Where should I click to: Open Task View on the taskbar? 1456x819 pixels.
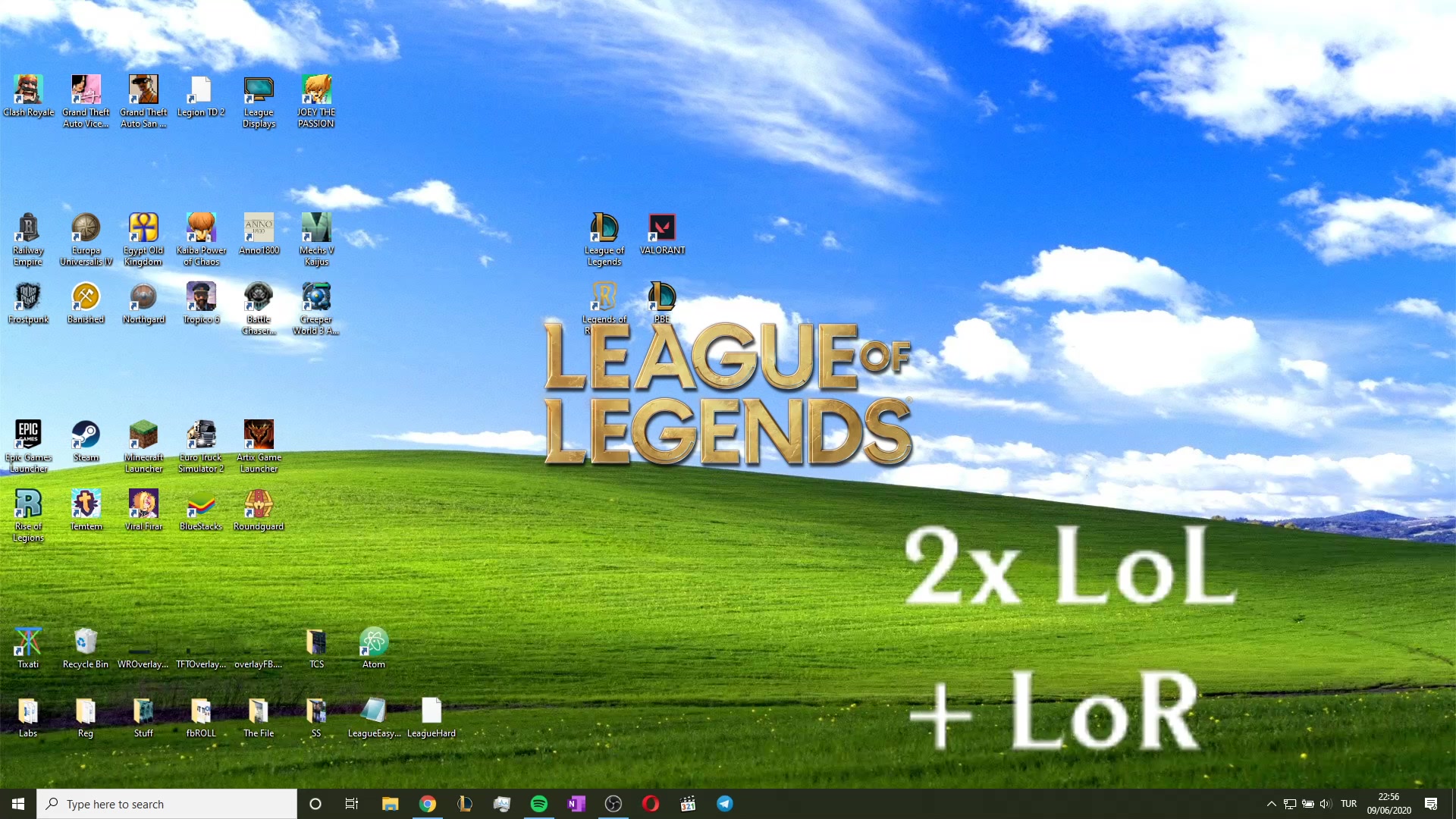[x=352, y=804]
